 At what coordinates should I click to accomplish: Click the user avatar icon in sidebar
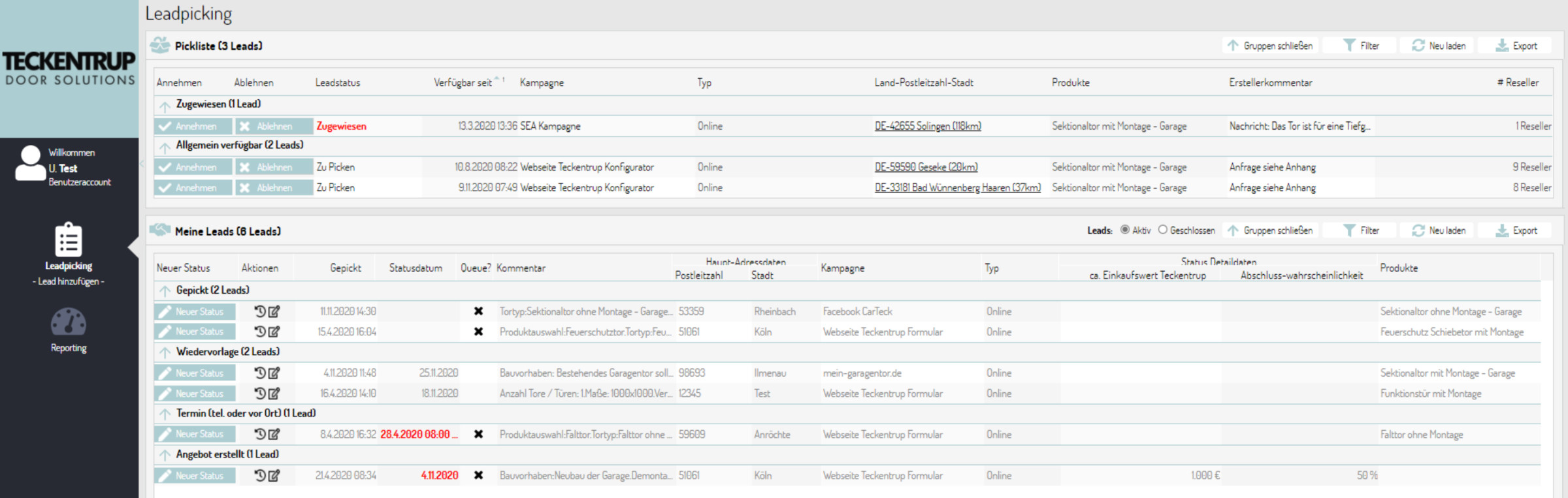point(30,163)
